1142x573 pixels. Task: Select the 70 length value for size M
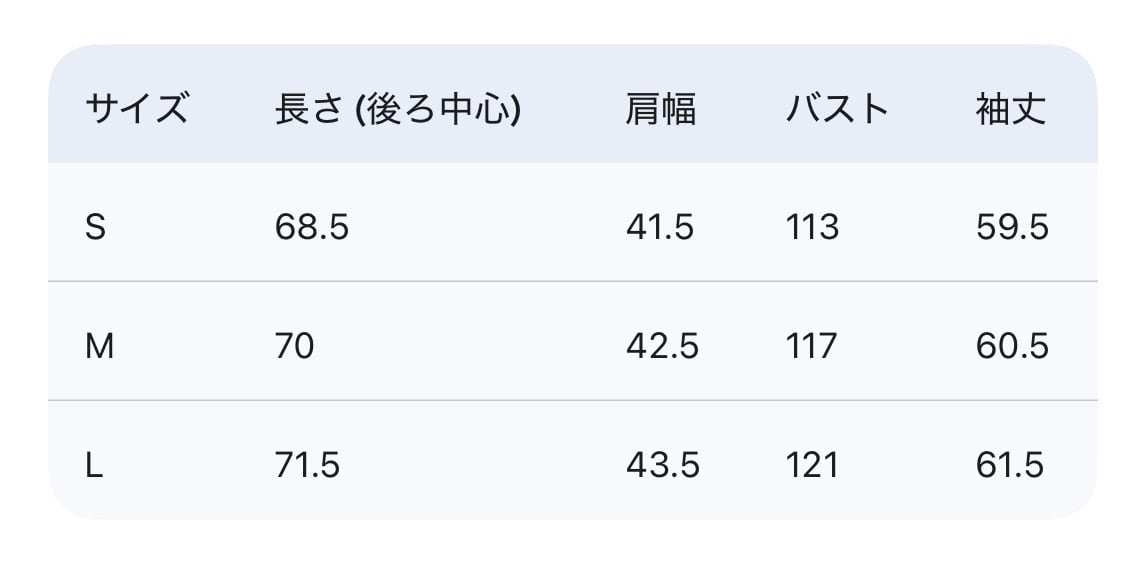(295, 346)
